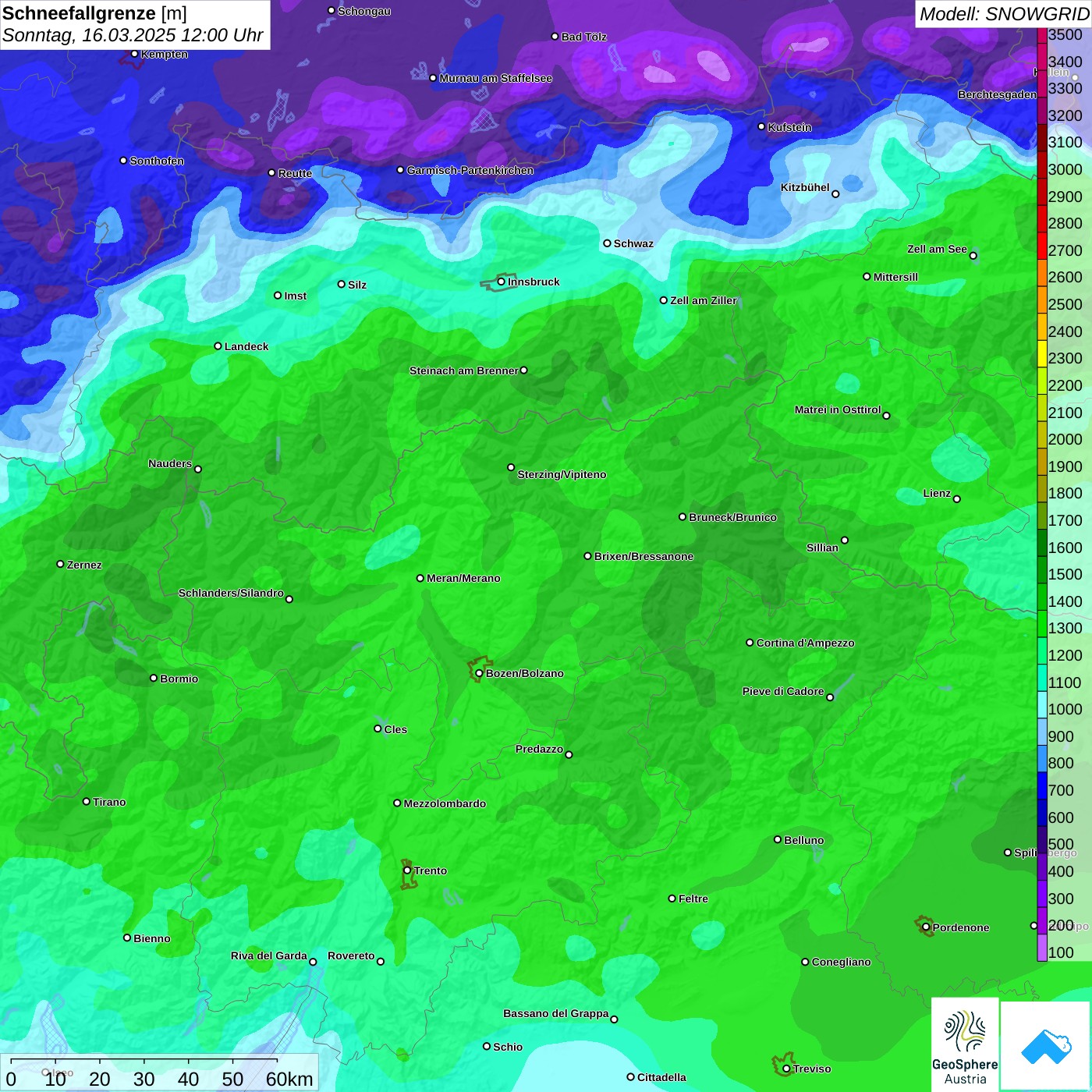1092x1092 pixels.
Task: Click the '2000' legend value
Action: click(1065, 439)
